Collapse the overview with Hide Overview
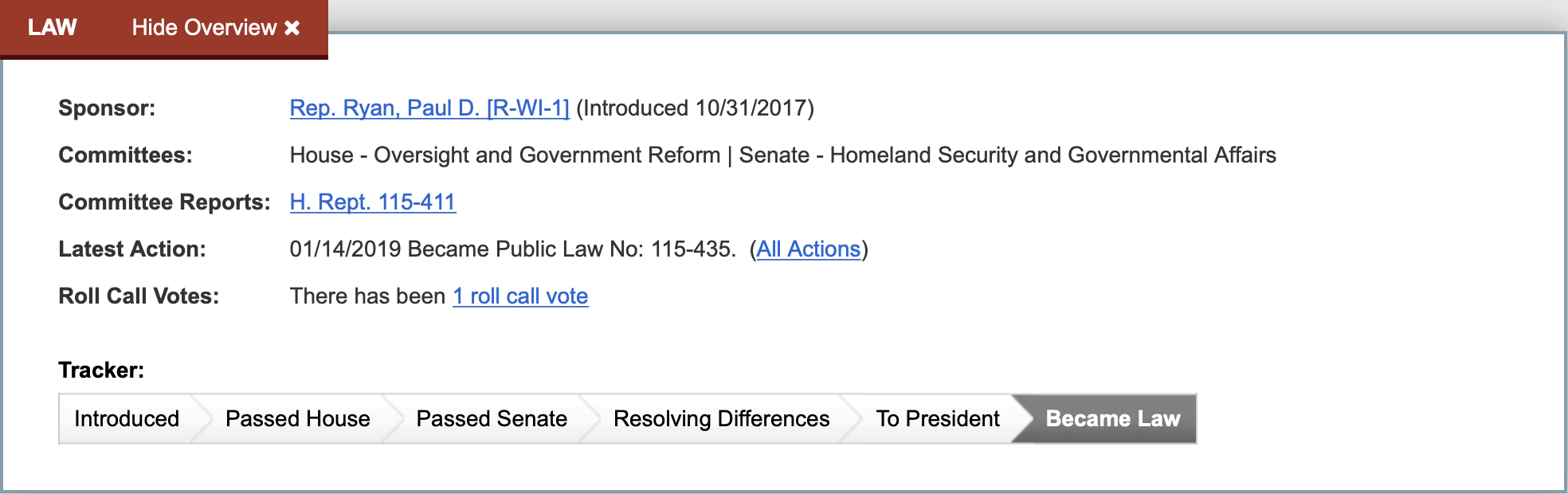1568x494 pixels. [x=204, y=28]
